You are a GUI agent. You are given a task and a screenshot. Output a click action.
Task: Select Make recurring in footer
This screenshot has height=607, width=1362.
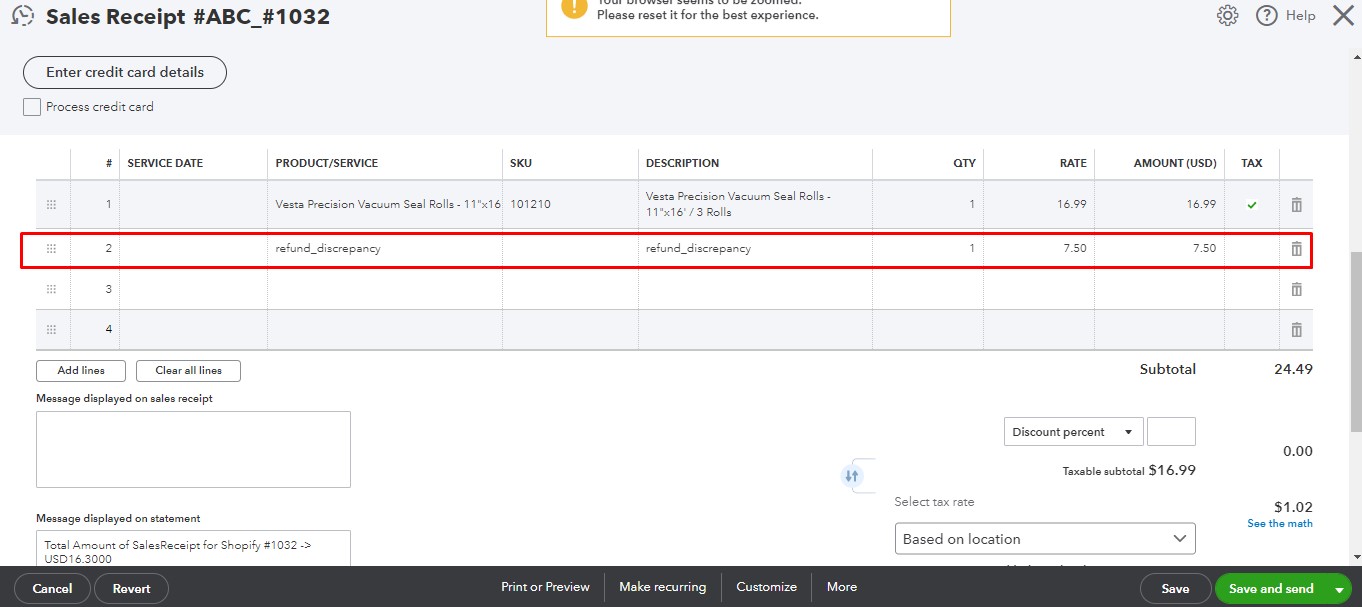coord(662,587)
